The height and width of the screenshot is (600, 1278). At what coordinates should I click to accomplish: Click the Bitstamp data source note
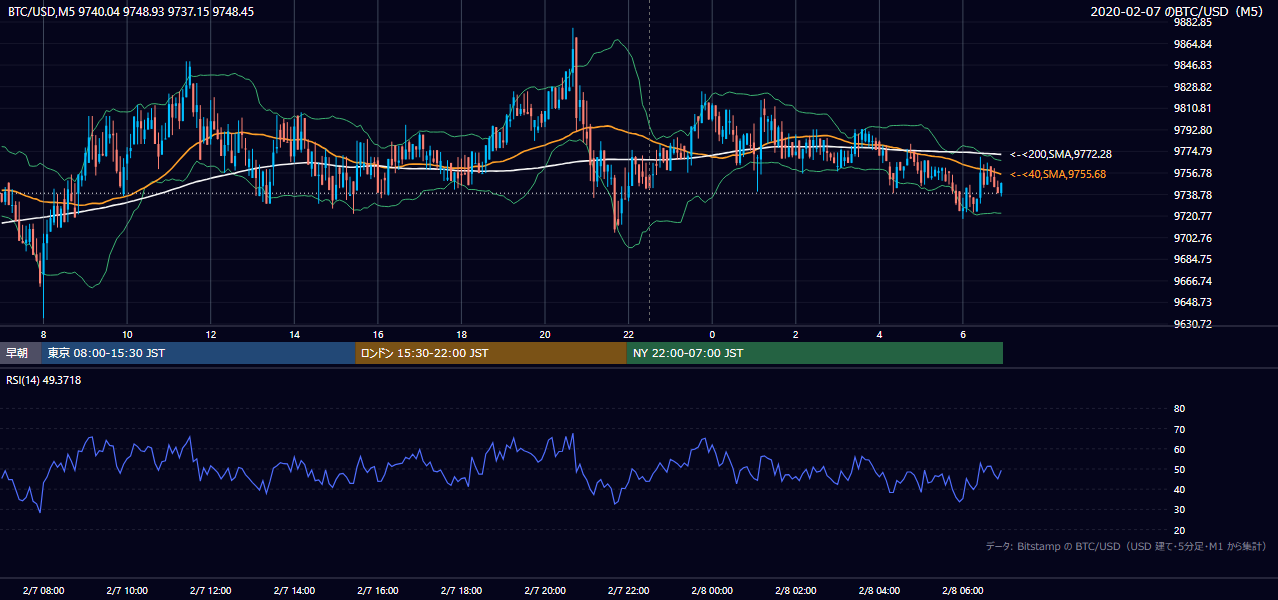tap(1127, 547)
